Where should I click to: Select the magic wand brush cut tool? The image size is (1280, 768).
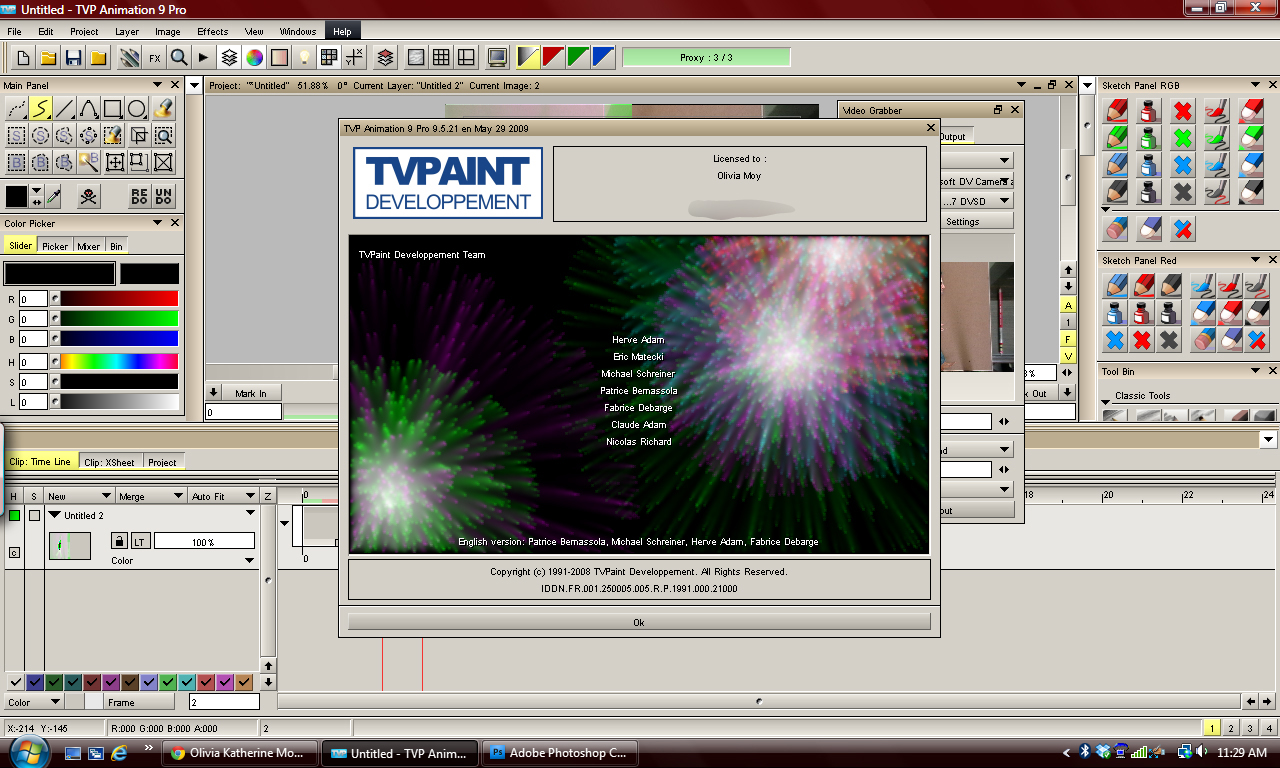pos(89,161)
